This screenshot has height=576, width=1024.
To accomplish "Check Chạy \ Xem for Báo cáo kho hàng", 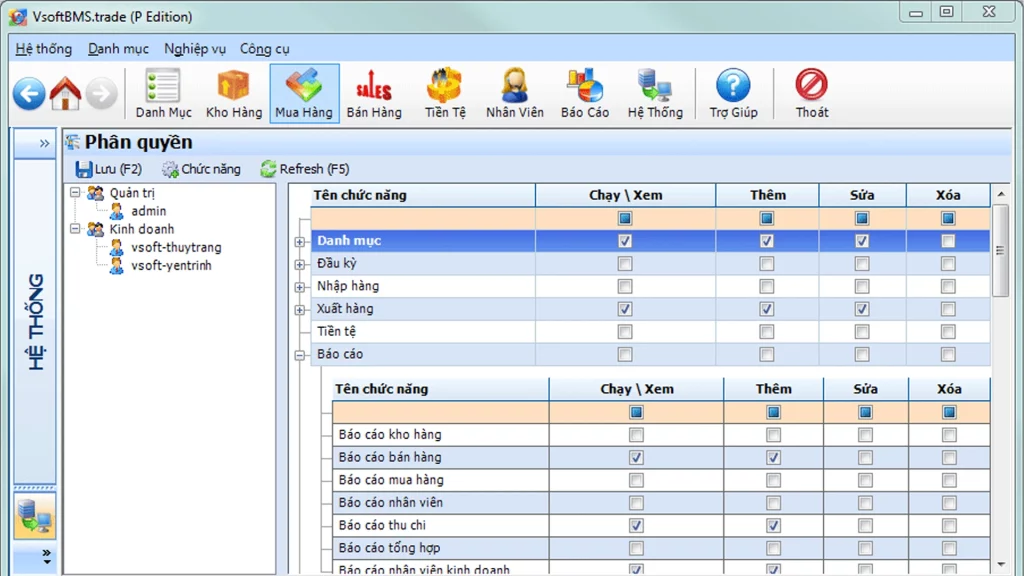I will (x=636, y=435).
